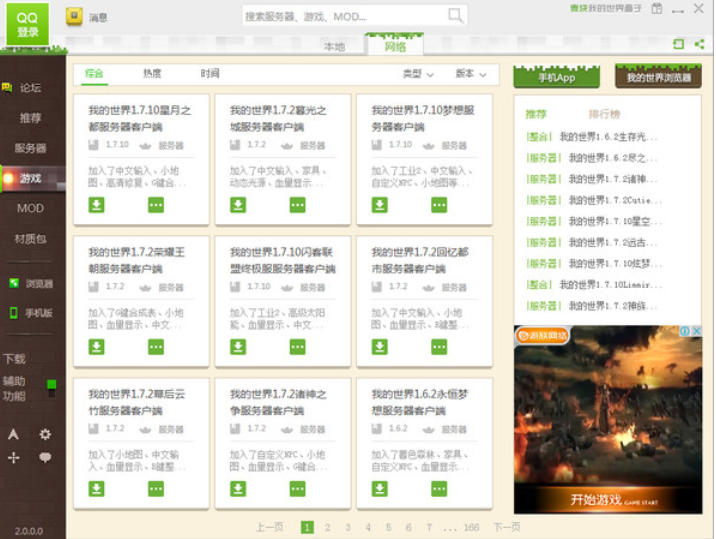Open the 我的世界1.7.2诸神之争 card title
The image size is (716, 539).
(278, 402)
